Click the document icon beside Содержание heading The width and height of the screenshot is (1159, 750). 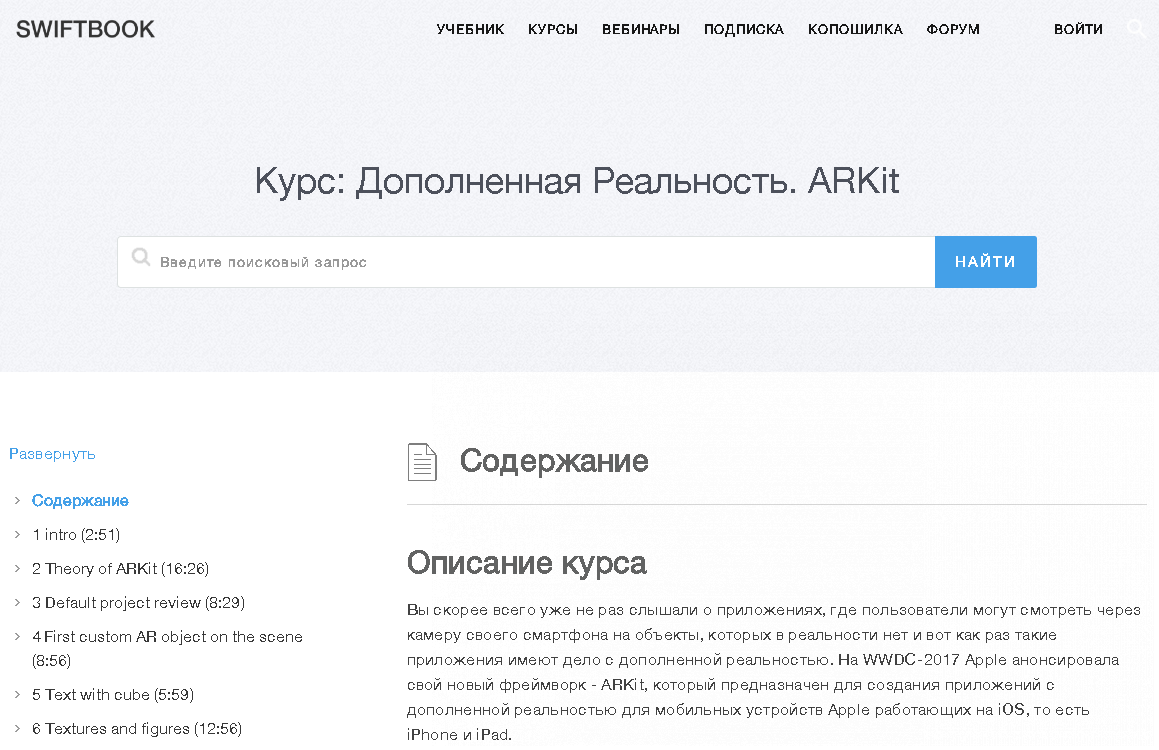(x=422, y=462)
